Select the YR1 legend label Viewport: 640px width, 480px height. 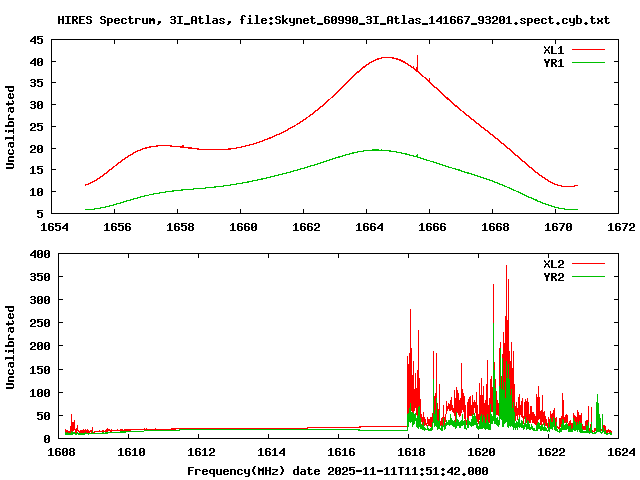coord(554,62)
